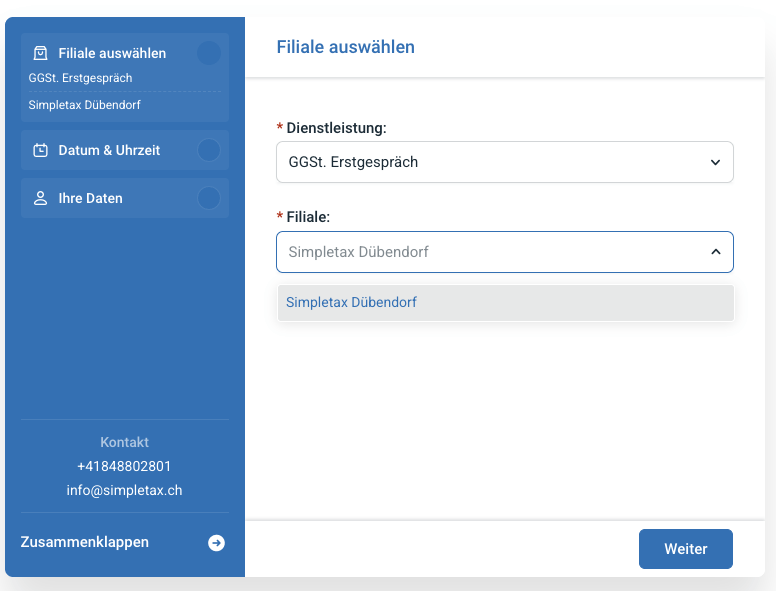The height and width of the screenshot is (591, 776).
Task: Click the status circle on Datum & Uhrzeit step
Action: 209,151
